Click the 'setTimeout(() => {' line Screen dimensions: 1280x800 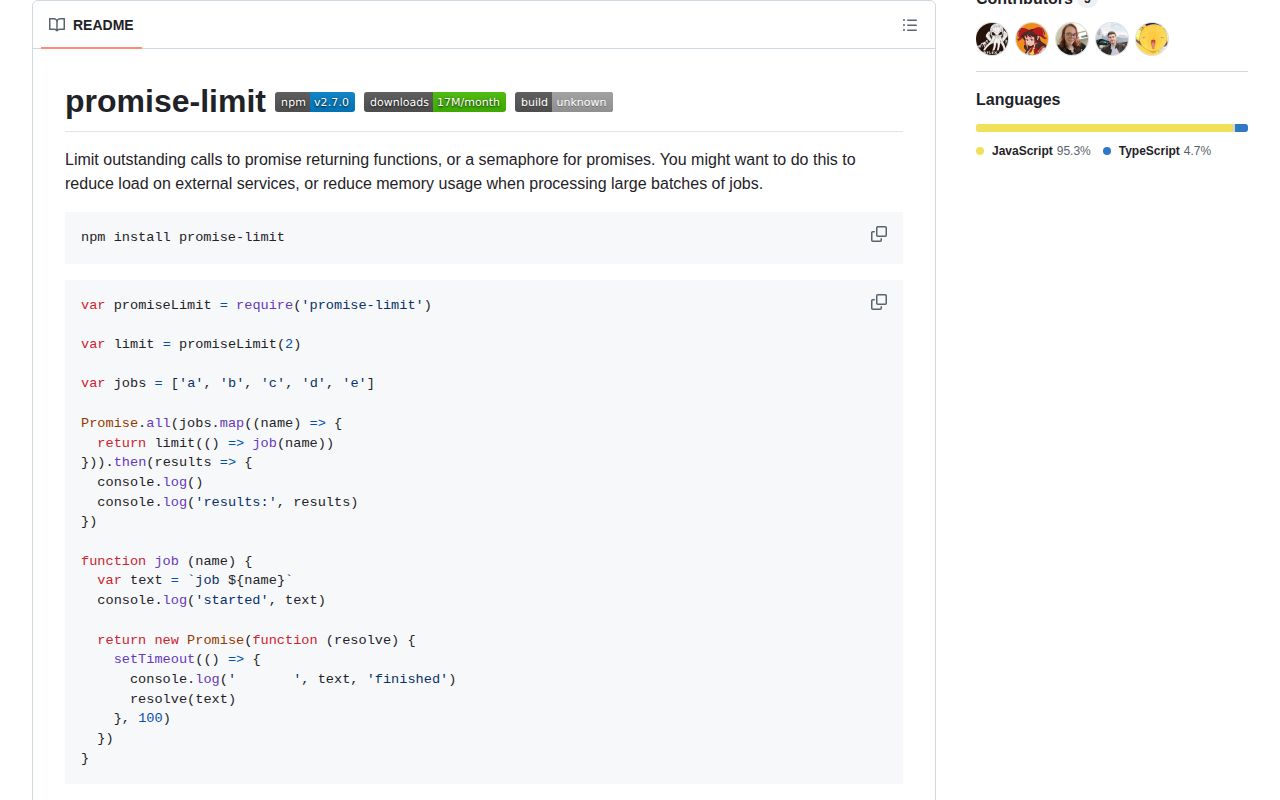[187, 659]
